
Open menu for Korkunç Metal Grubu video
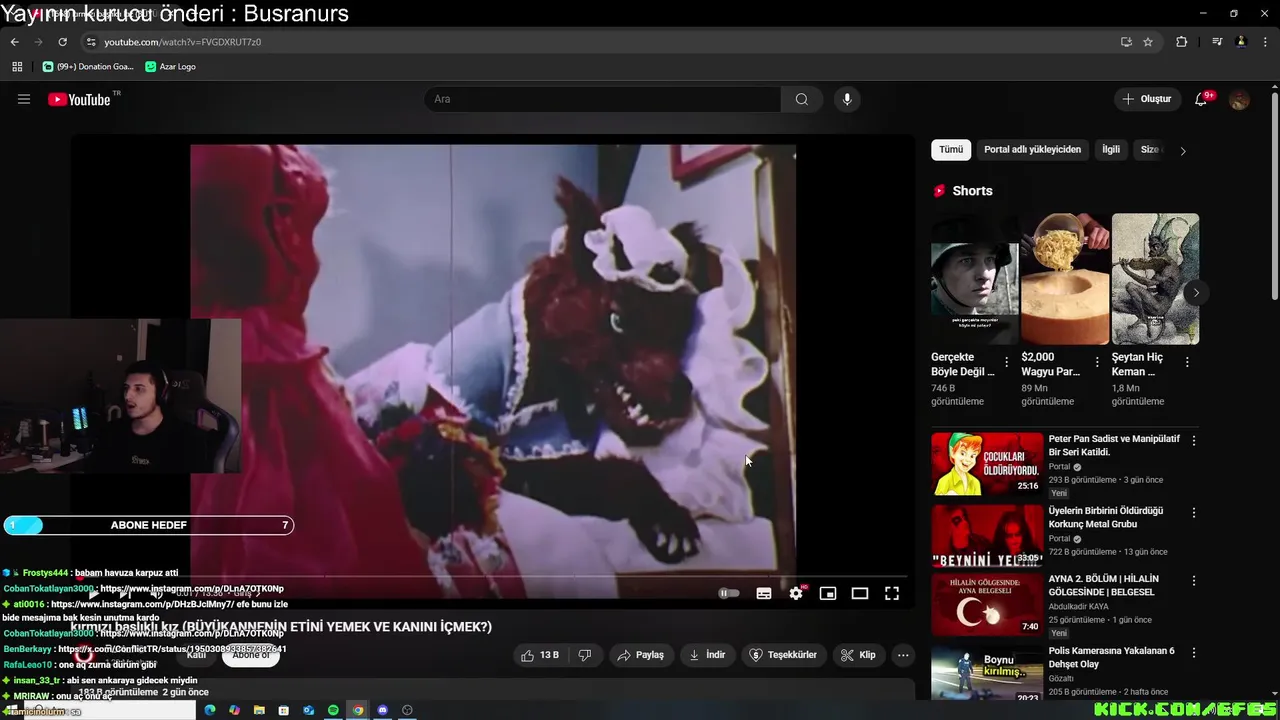[x=1193, y=513]
